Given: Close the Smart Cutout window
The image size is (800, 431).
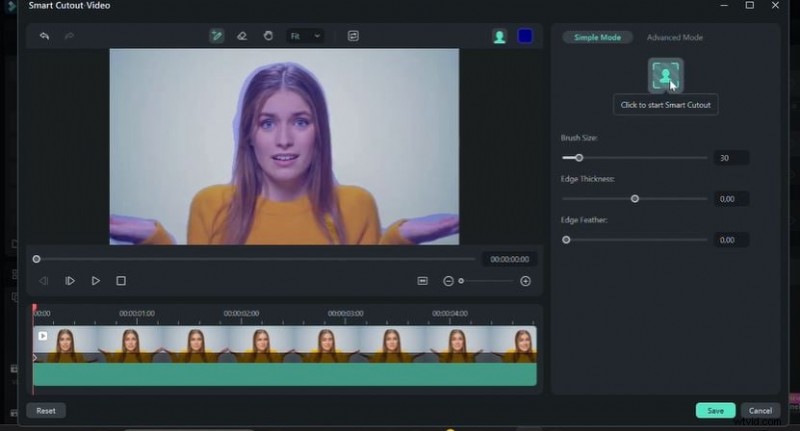Looking at the screenshot, I should (x=776, y=5).
